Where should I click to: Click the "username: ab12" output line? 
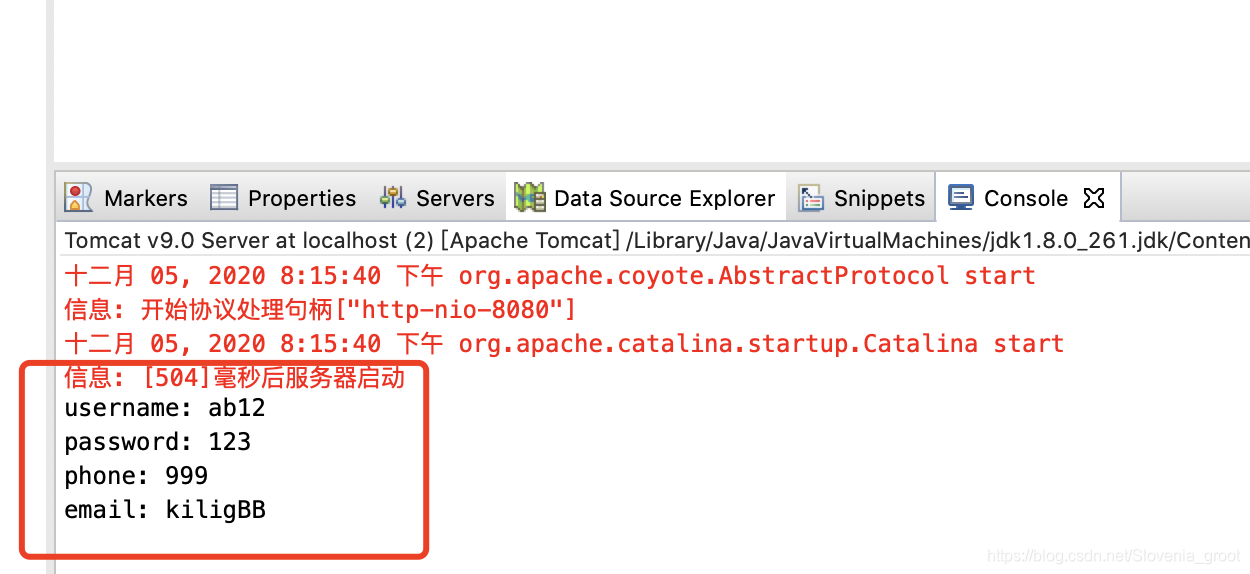click(x=165, y=408)
